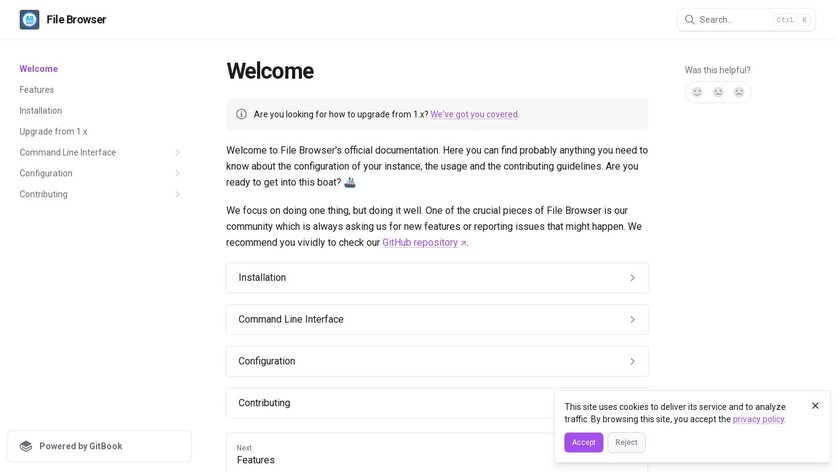This screenshot has width=840, height=472.
Task: Click the sad face feedback icon
Action: (739, 92)
